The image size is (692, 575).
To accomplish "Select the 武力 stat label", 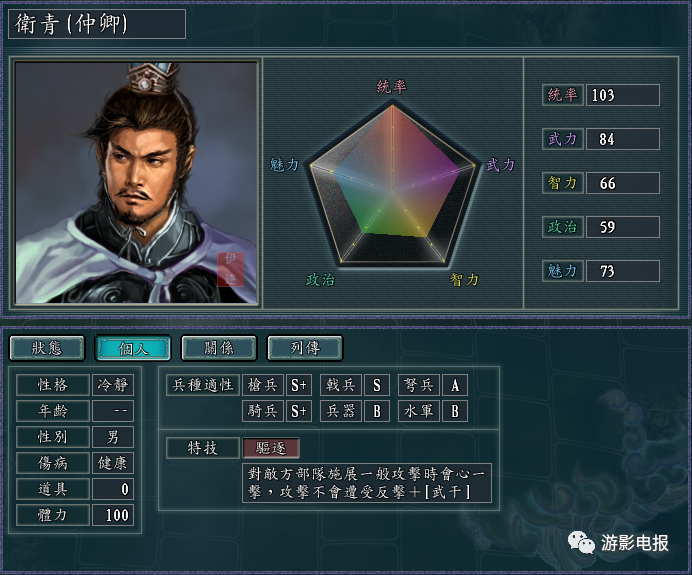I will coord(563,139).
